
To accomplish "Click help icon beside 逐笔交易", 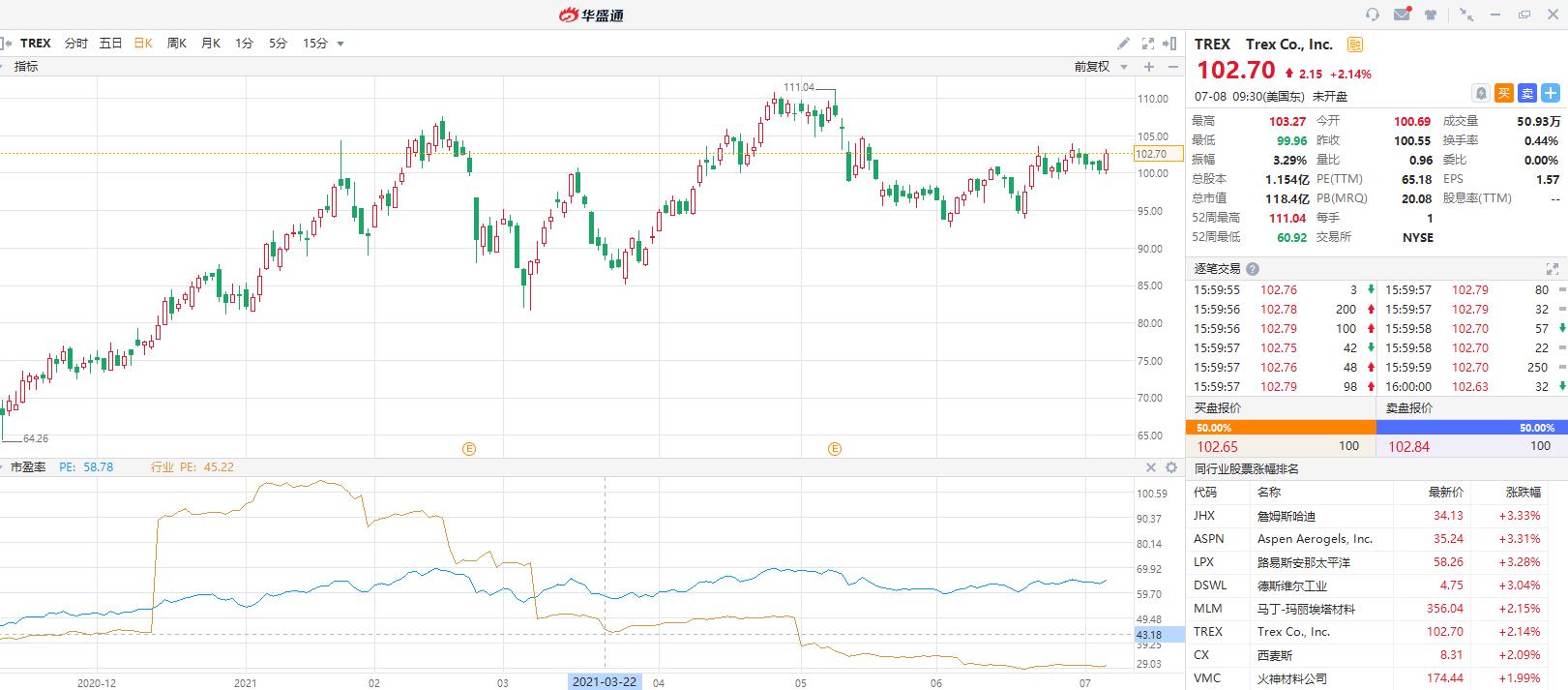I will (1253, 269).
